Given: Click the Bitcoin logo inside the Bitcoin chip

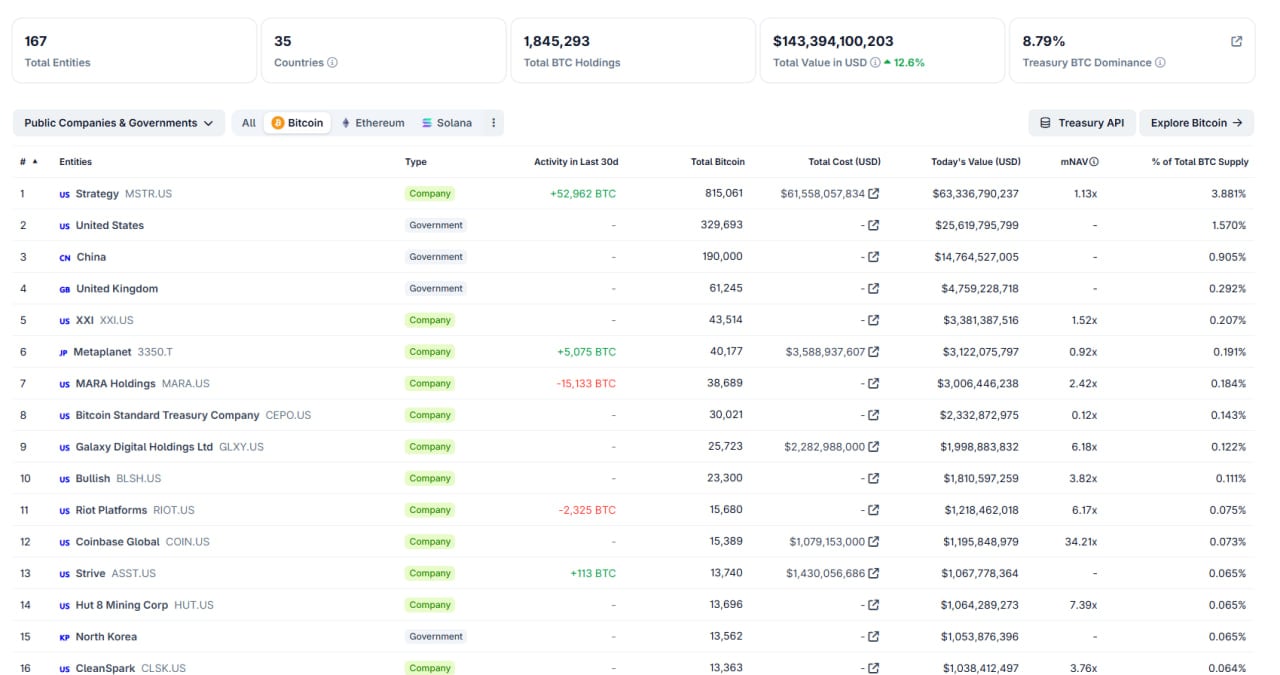Looking at the screenshot, I should coord(277,122).
